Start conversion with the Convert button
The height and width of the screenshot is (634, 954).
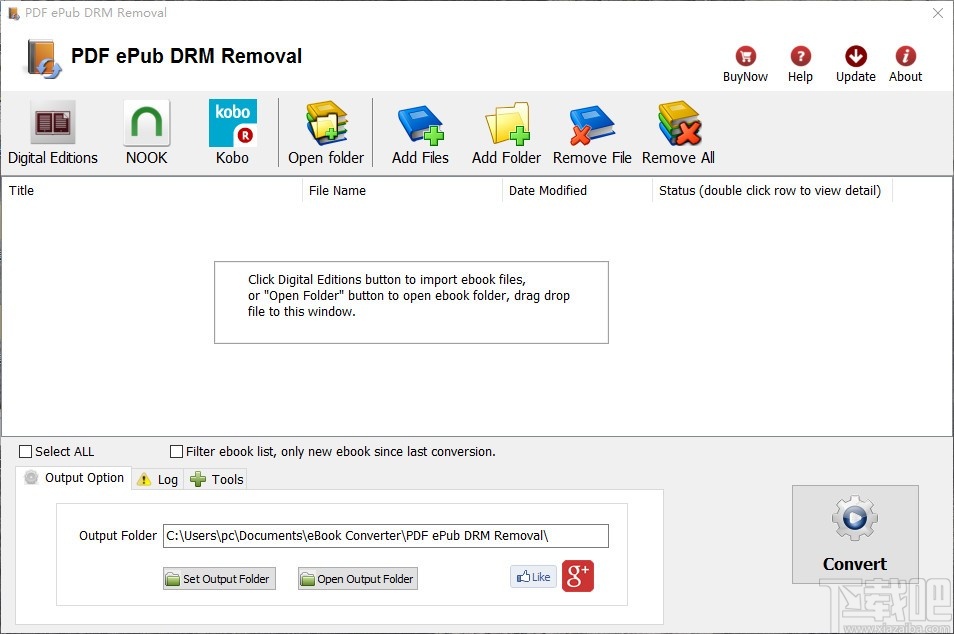tap(855, 534)
